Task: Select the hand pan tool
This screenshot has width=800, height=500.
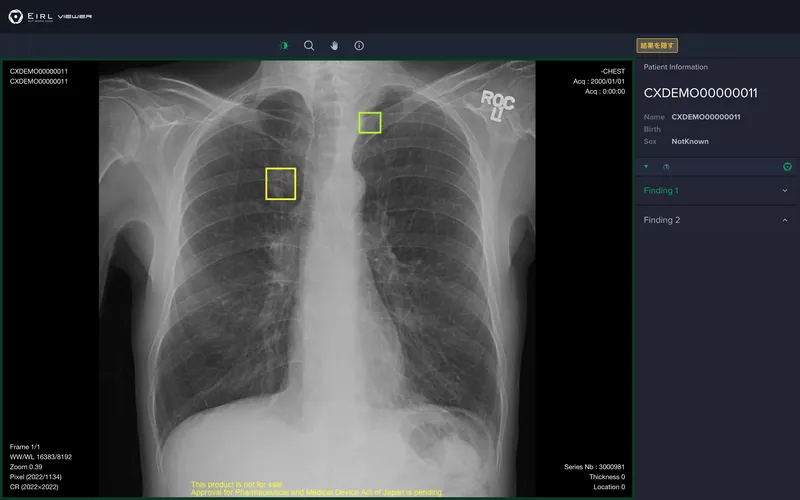Action: (334, 45)
